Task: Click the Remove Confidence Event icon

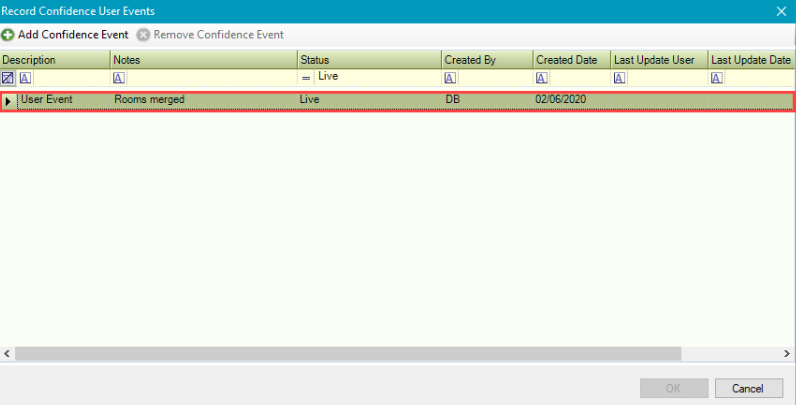Action: [143, 35]
